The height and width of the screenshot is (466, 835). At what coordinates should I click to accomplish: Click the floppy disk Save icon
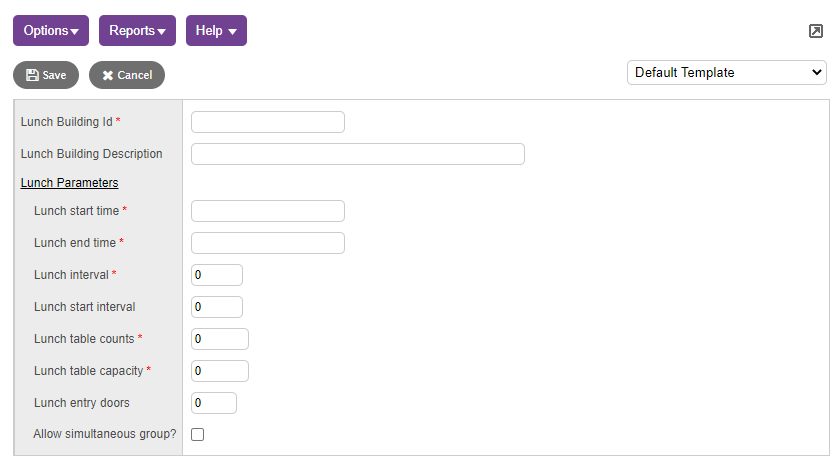(x=32, y=75)
